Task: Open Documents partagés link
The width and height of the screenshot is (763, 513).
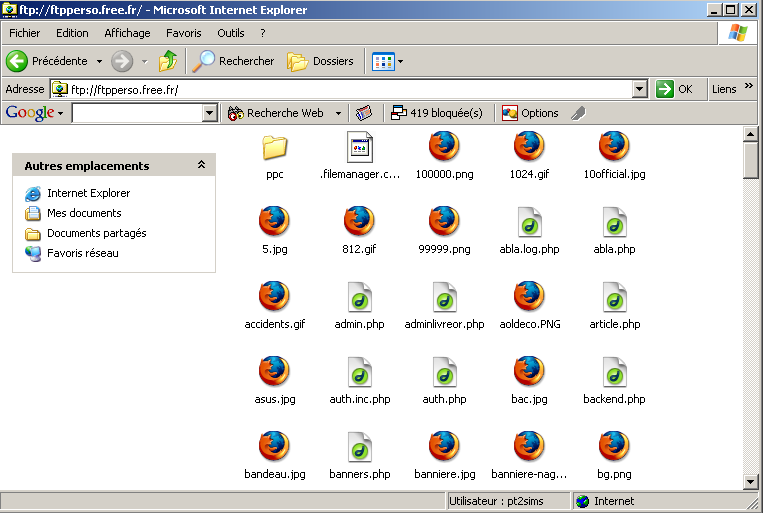Action: [86, 233]
